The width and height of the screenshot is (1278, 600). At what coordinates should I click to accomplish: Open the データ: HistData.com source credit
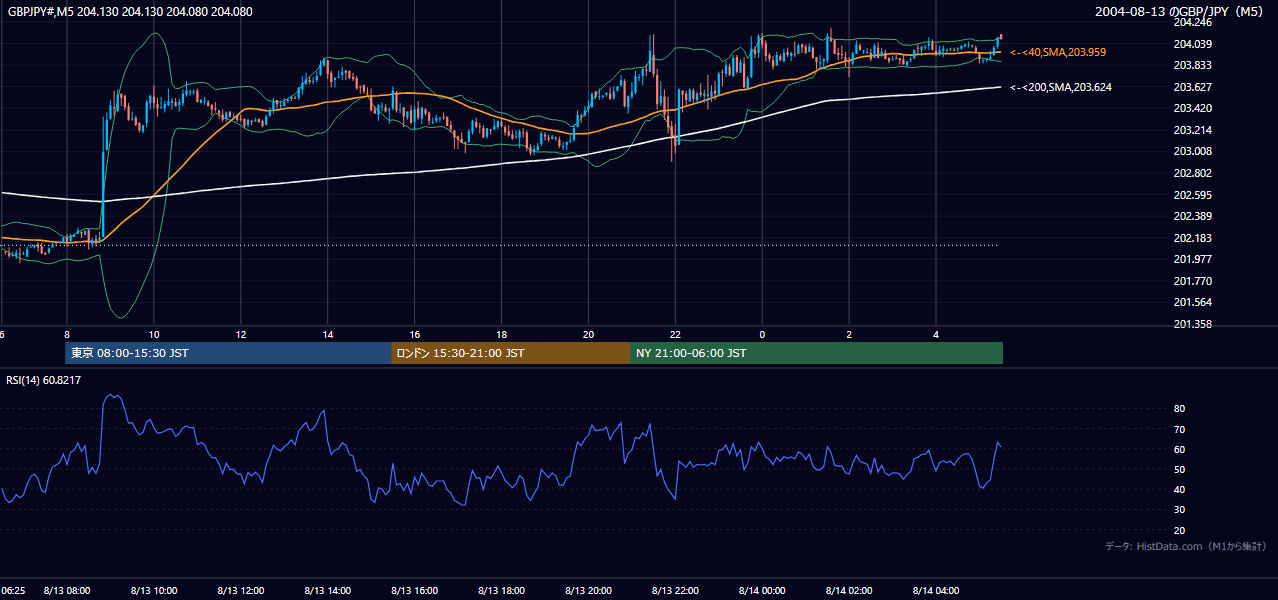pyautogui.click(x=1185, y=546)
